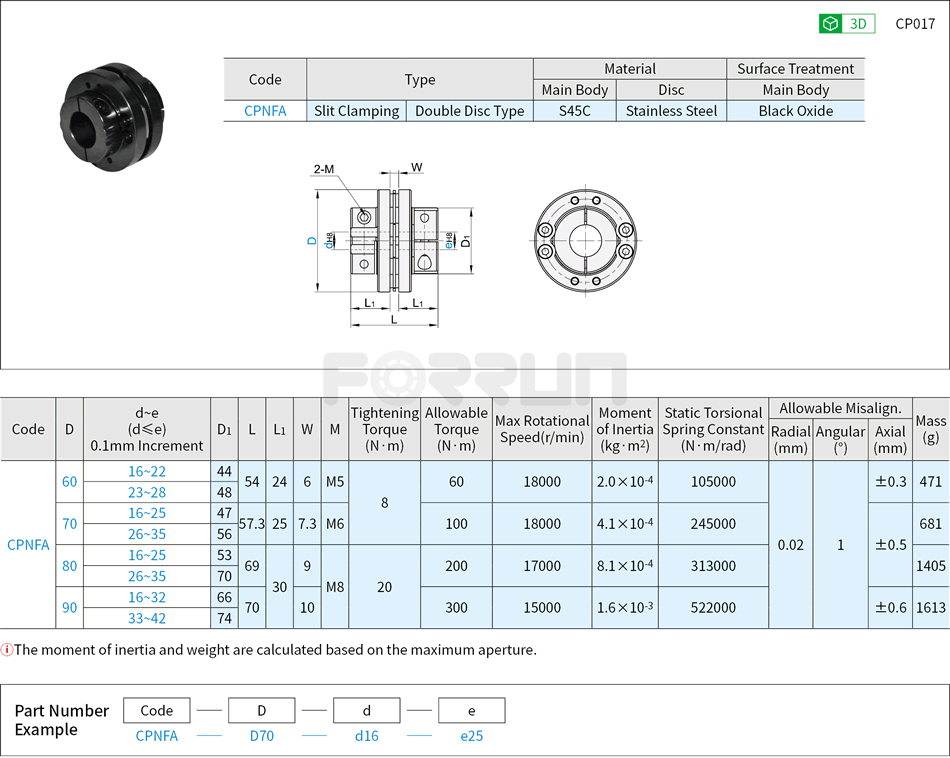The image size is (950, 758).
Task: Click mass value 1405
Action: 931,566
